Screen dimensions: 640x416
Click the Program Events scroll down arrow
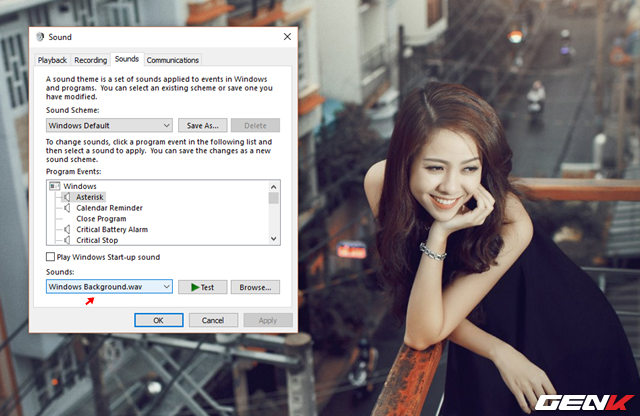click(273, 239)
